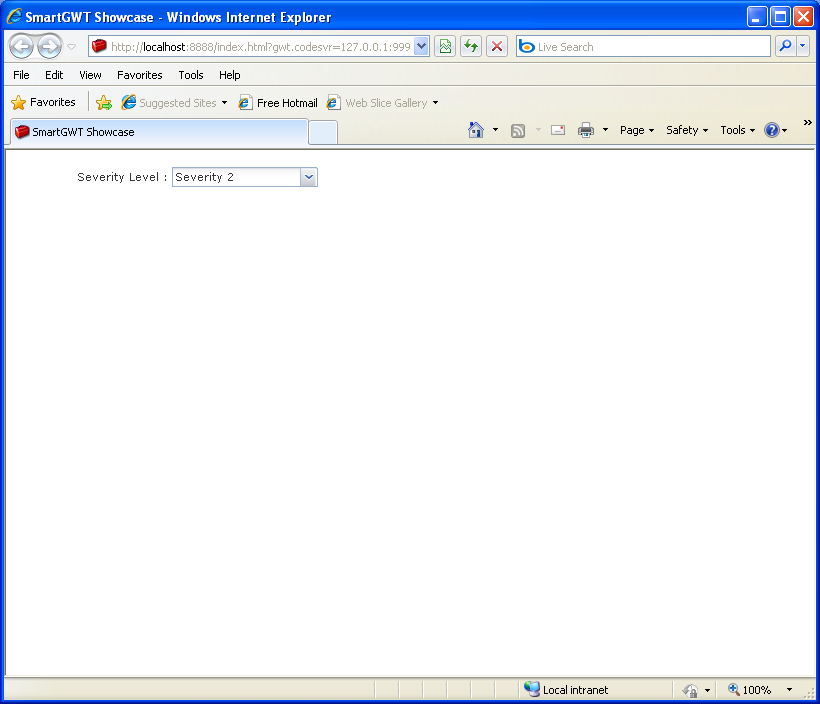Viewport: 820px width, 704px height.
Task: Click the browser Back arrow button
Action: point(21,47)
